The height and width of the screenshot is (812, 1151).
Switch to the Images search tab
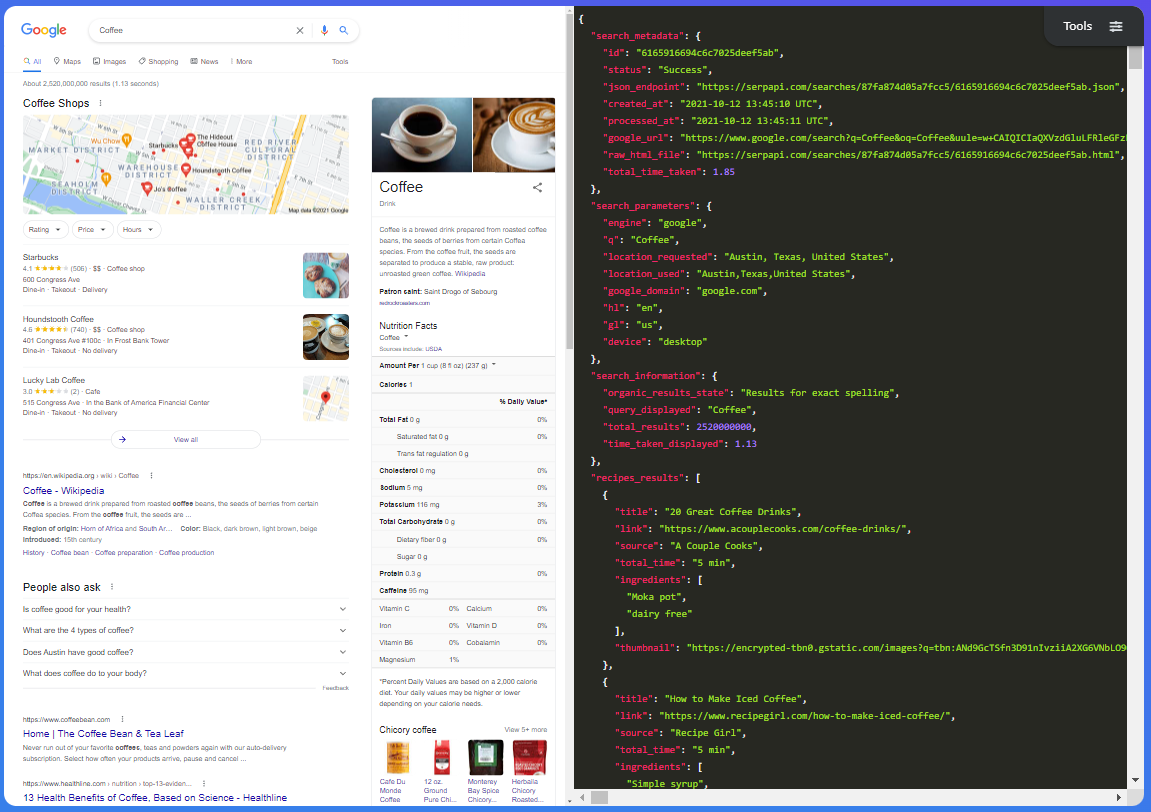[x=109, y=62]
